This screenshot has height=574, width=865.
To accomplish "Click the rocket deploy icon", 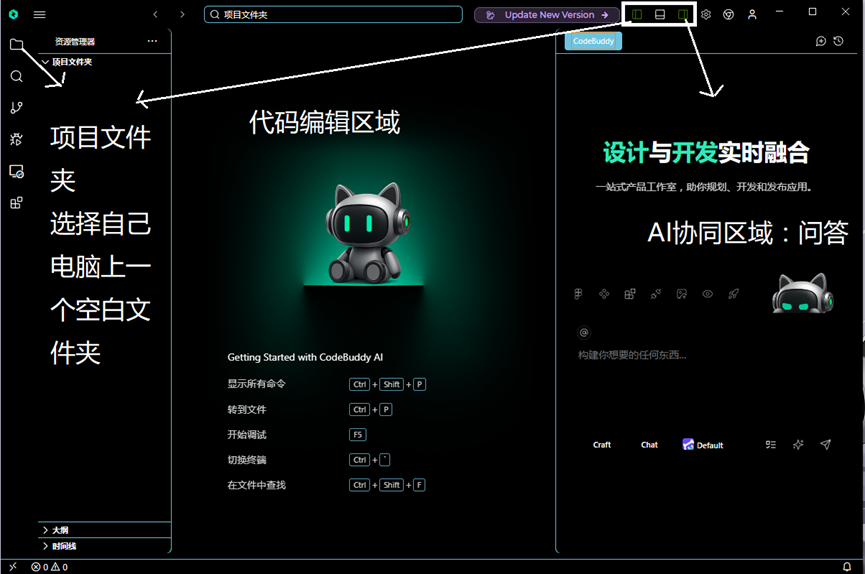I will coord(733,294).
